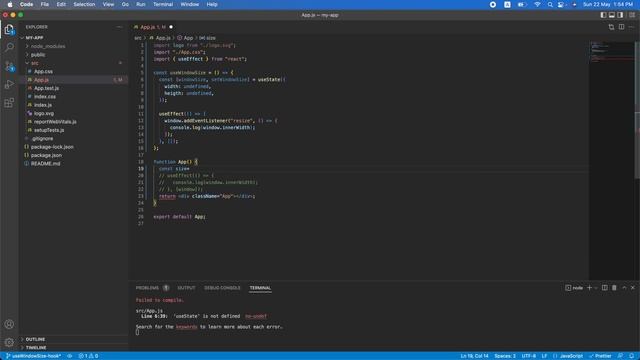Maximize panel with the up chevron
Viewport: 640px width, 360px height.
[x=624, y=288]
